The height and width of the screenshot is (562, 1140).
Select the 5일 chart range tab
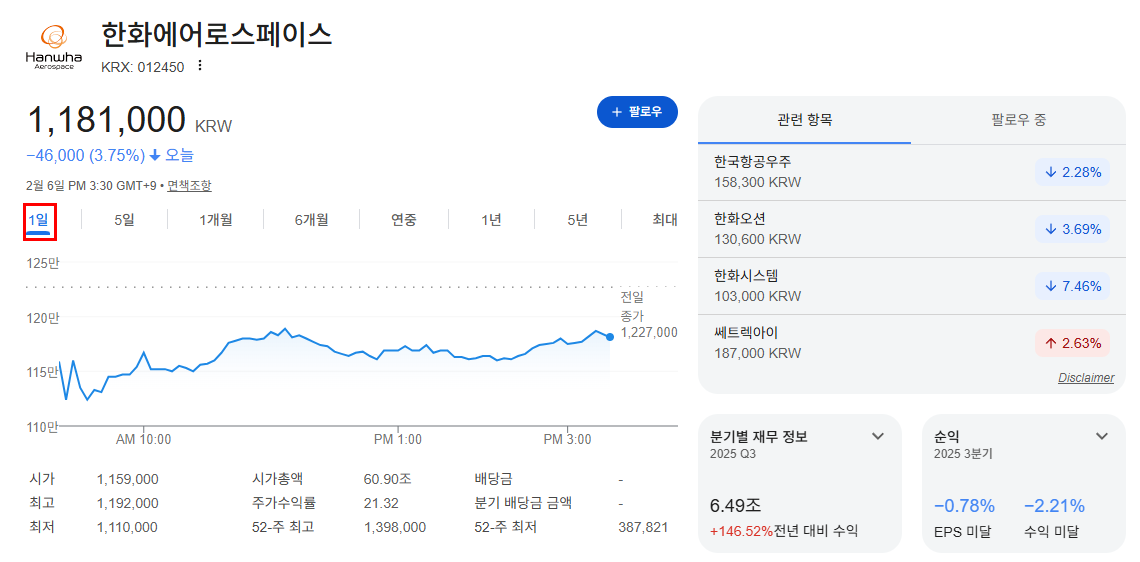(x=124, y=220)
